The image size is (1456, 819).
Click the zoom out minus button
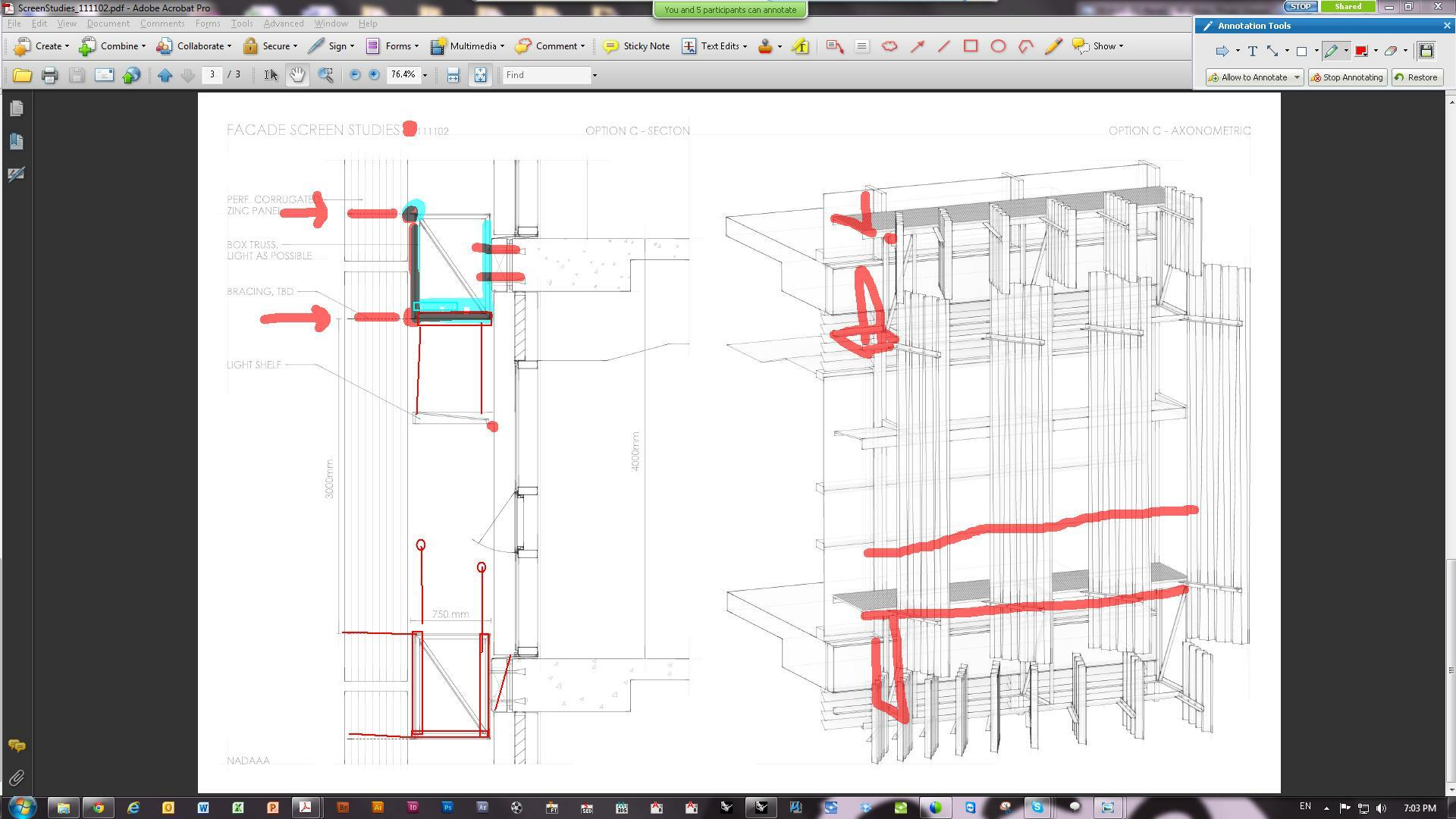(x=354, y=75)
